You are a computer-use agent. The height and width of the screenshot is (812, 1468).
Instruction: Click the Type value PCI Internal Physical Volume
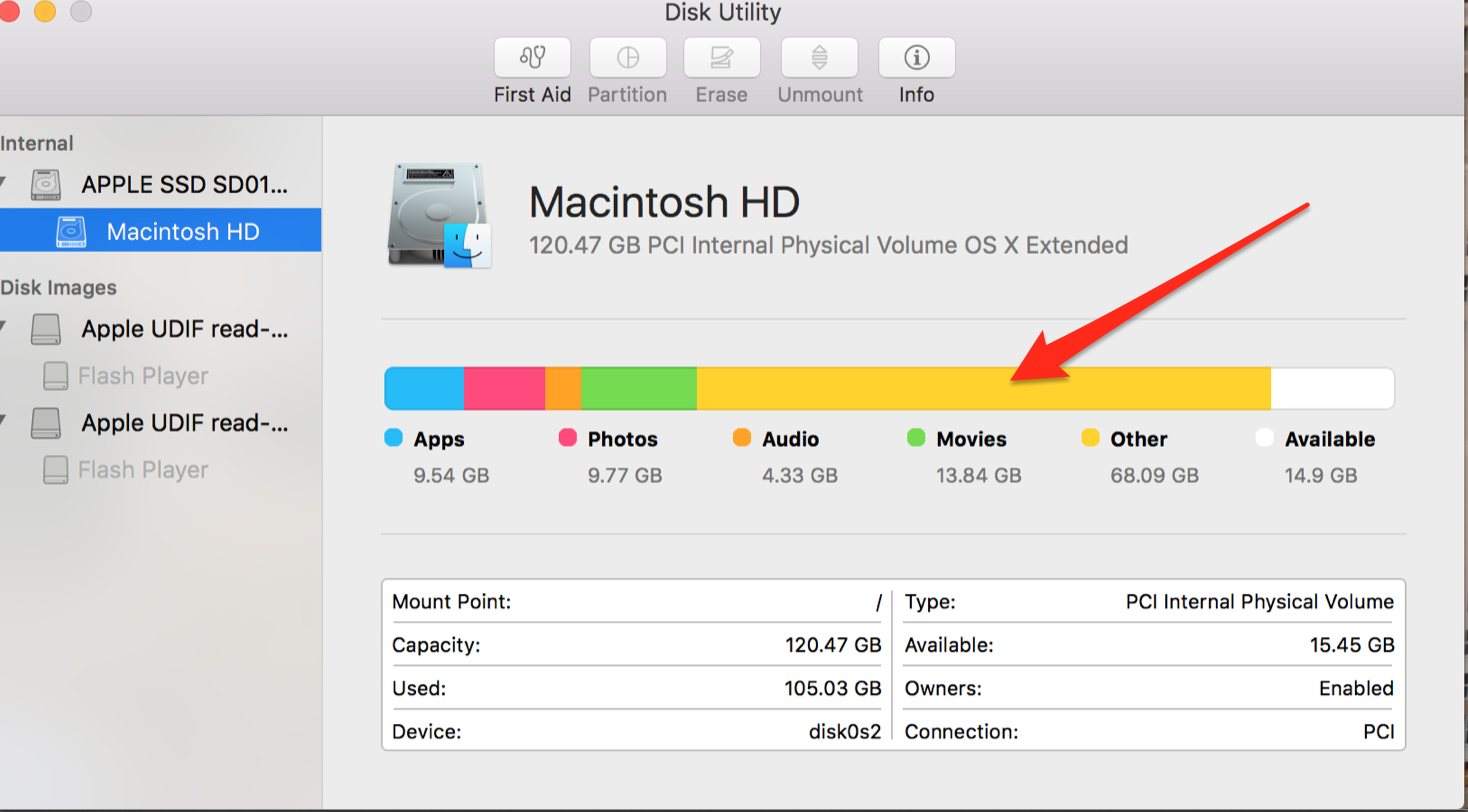(x=1260, y=602)
